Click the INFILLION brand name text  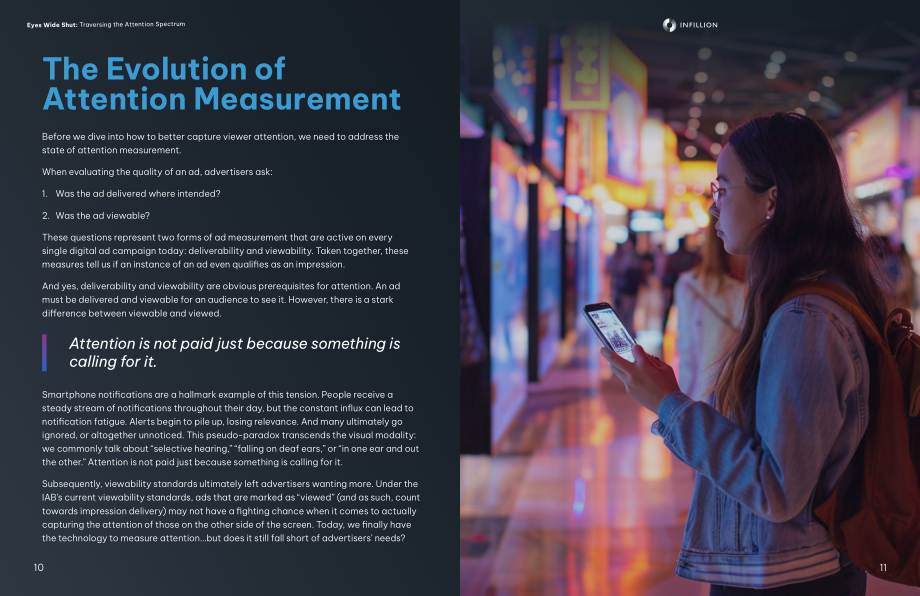click(698, 25)
